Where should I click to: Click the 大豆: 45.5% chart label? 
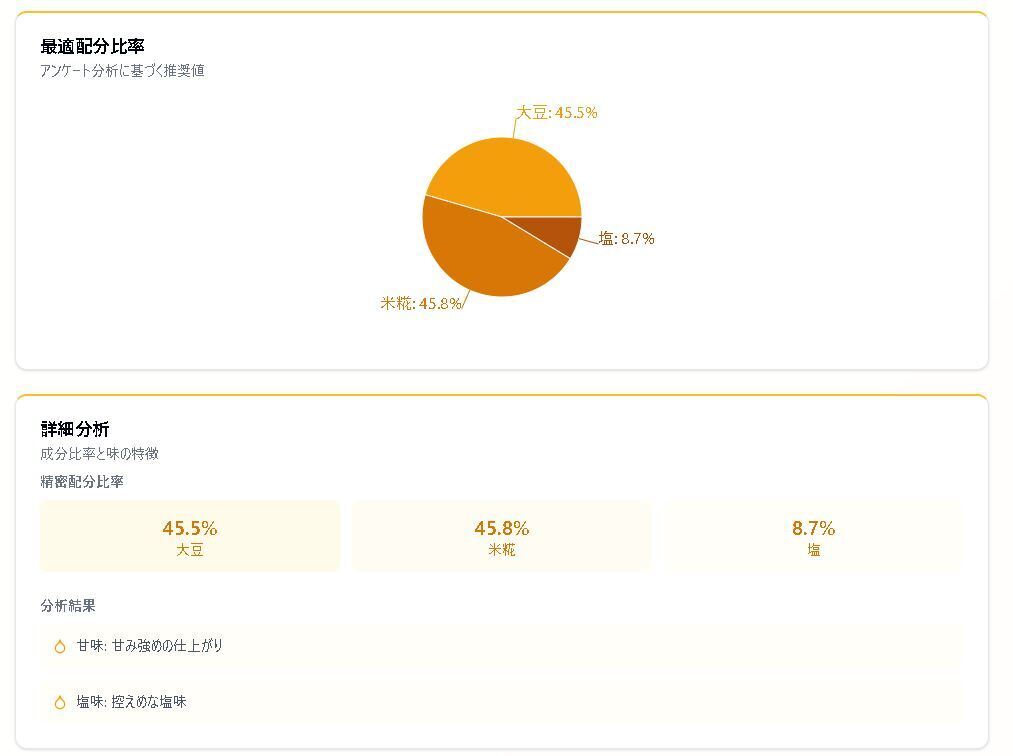click(557, 113)
